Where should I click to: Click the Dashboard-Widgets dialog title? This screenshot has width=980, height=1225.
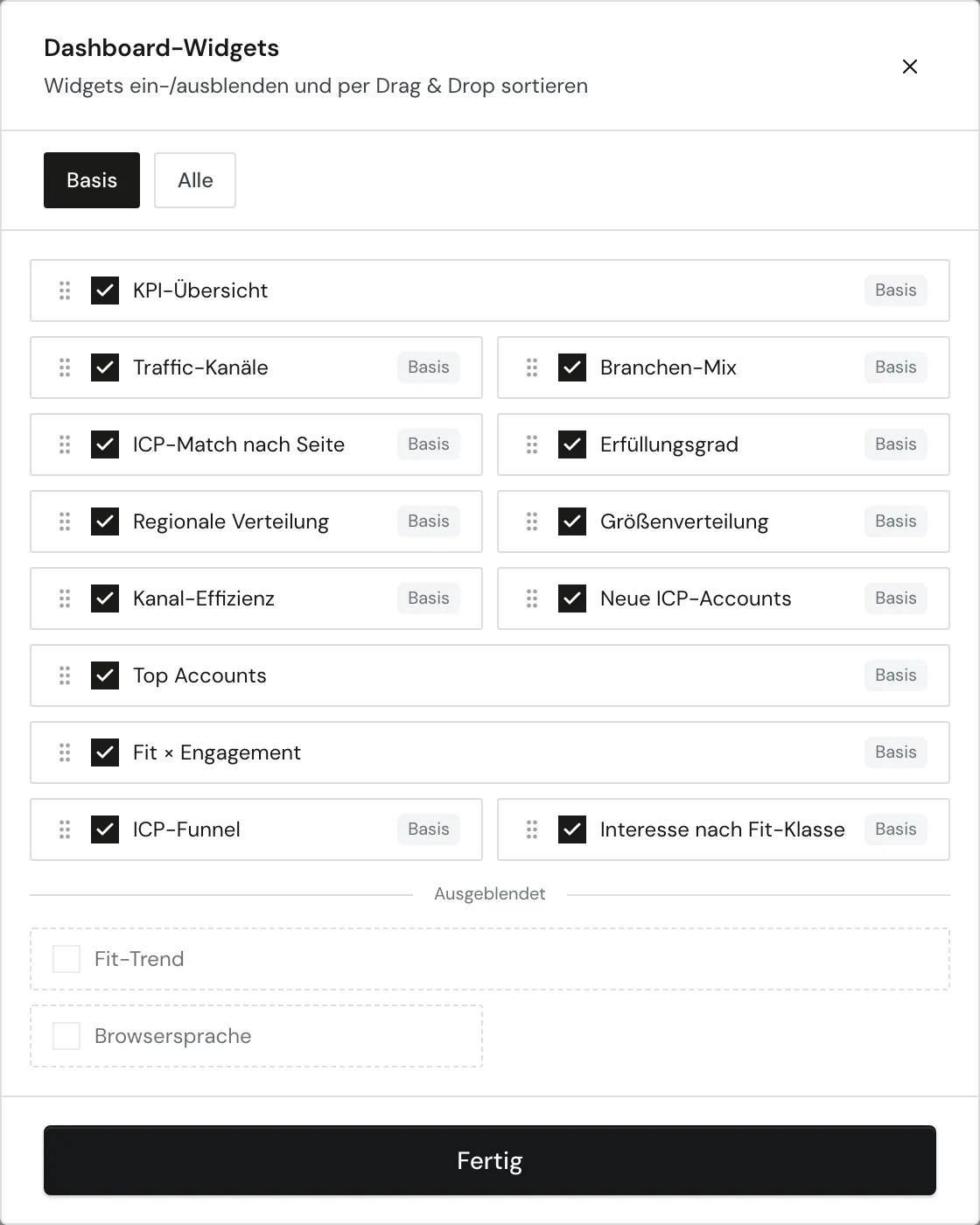(x=162, y=48)
